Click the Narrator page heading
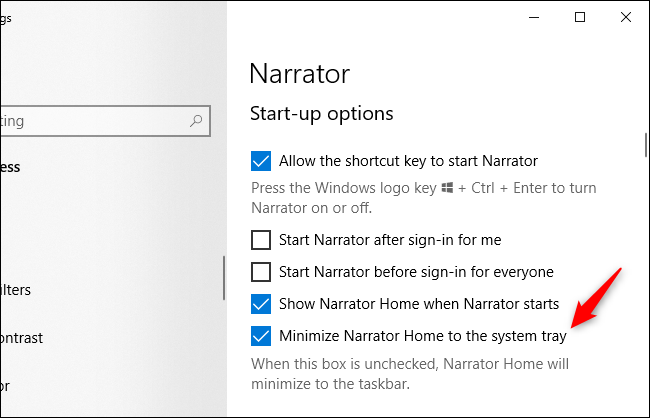This screenshot has height=418, width=650. (300, 74)
